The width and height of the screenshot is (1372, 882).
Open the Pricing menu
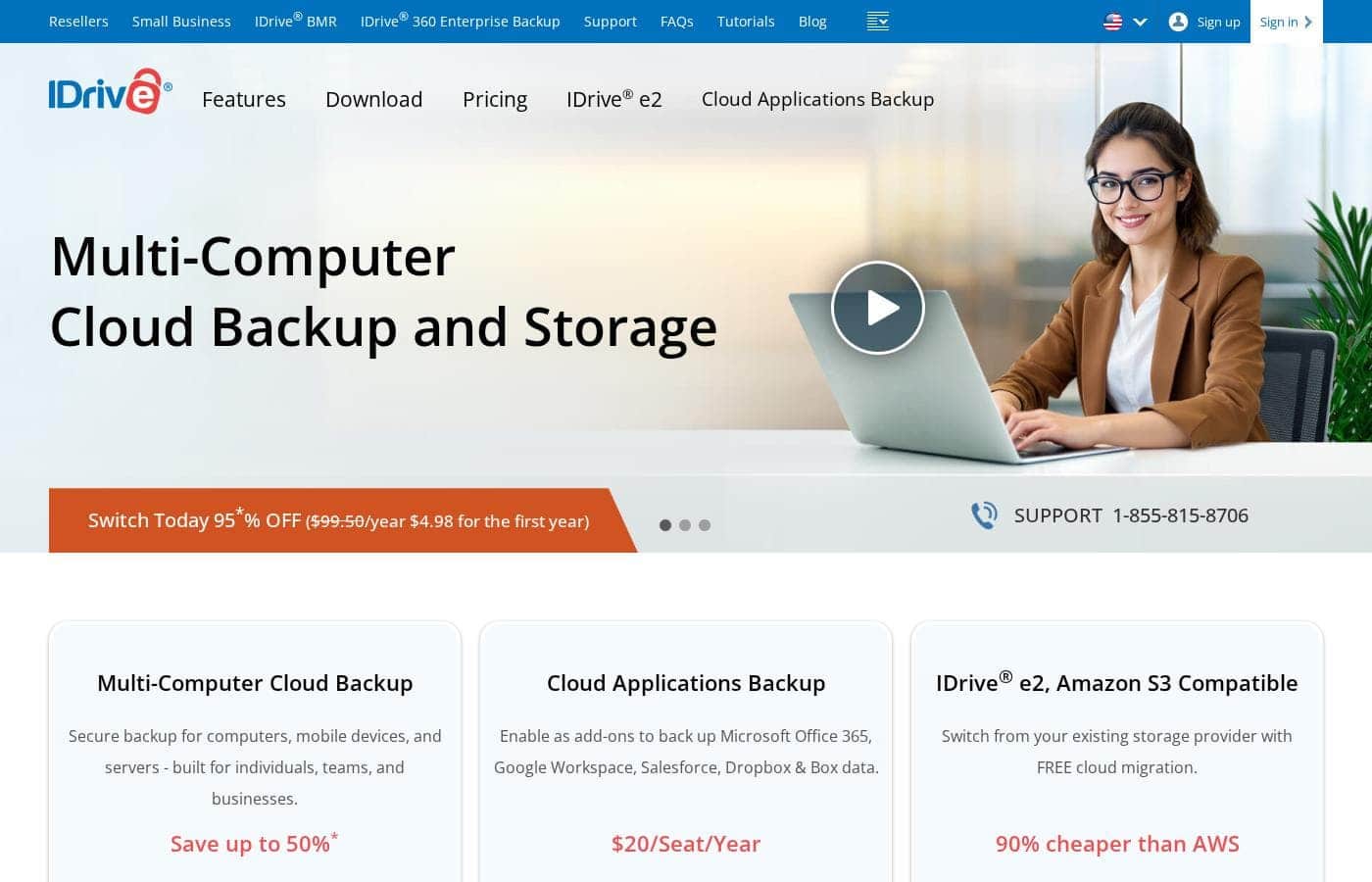pyautogui.click(x=494, y=99)
